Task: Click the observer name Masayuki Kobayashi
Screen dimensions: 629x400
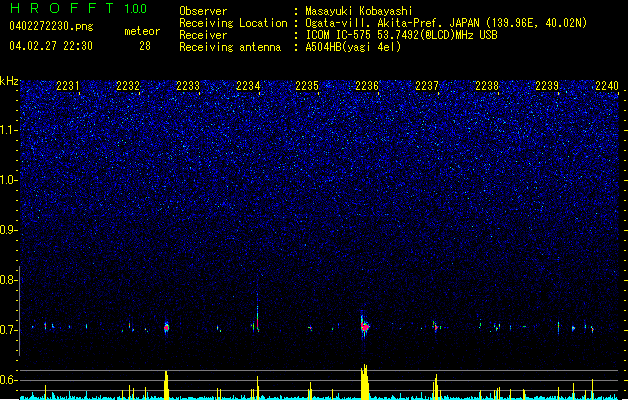Action: pyautogui.click(x=359, y=11)
